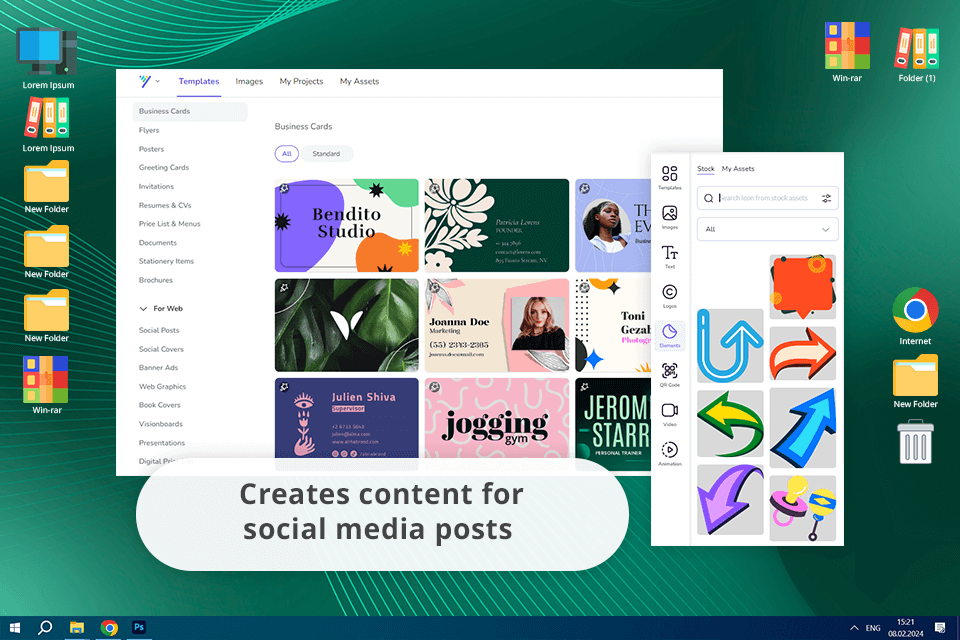Open the Images panel icon in sidebar
960x640 pixels.
[x=669, y=217]
